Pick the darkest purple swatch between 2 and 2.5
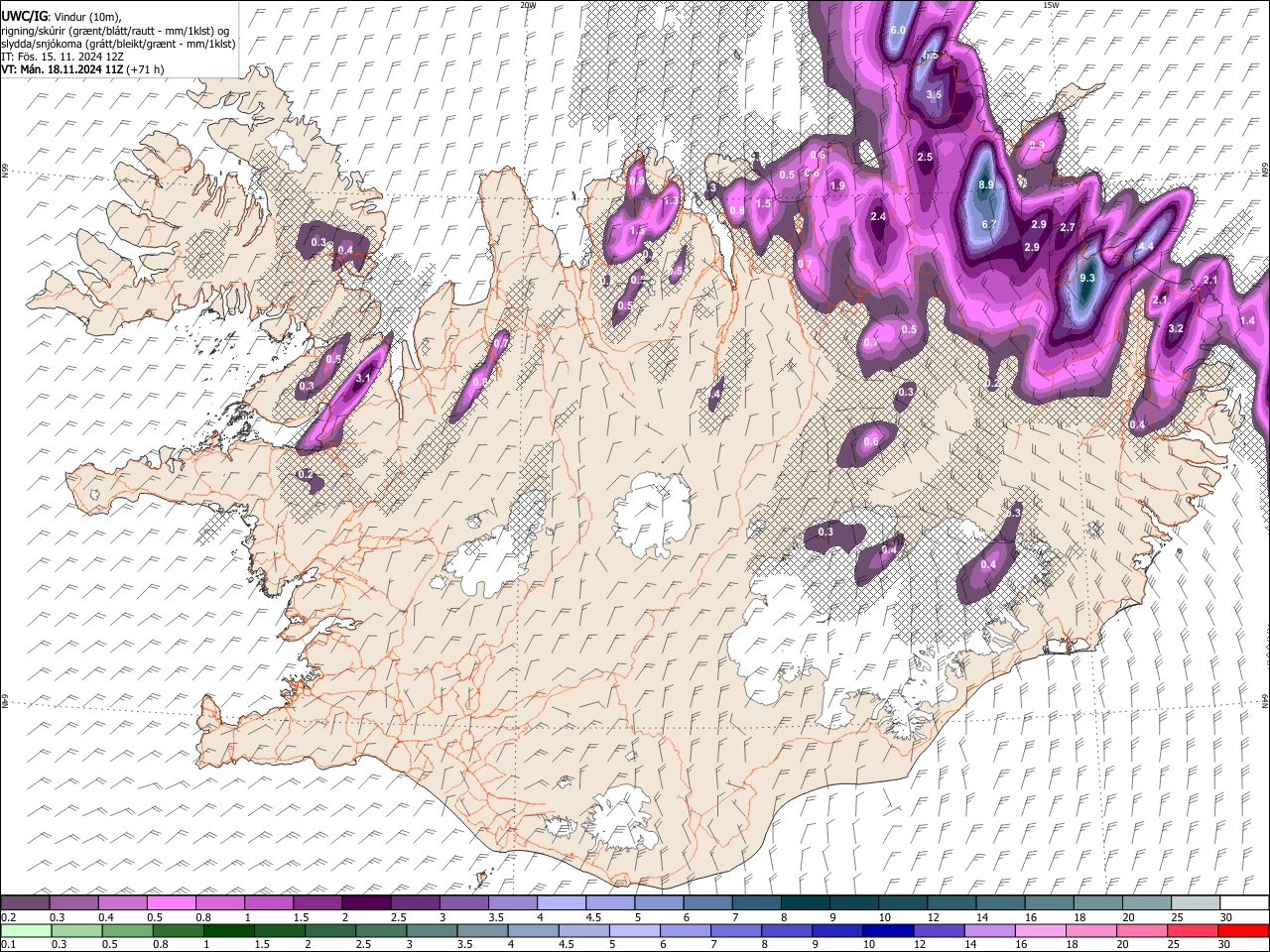Screen dimensions: 1270x952 366,902
